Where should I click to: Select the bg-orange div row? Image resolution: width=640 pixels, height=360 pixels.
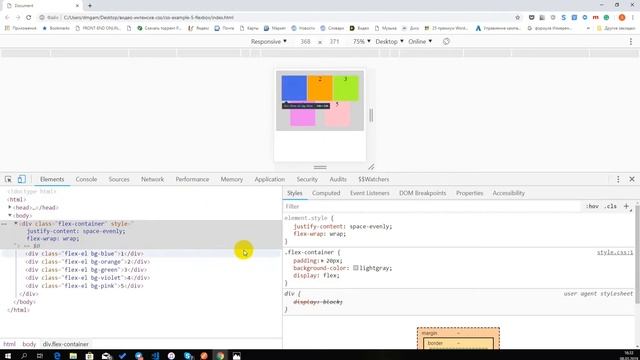click(x=141, y=262)
